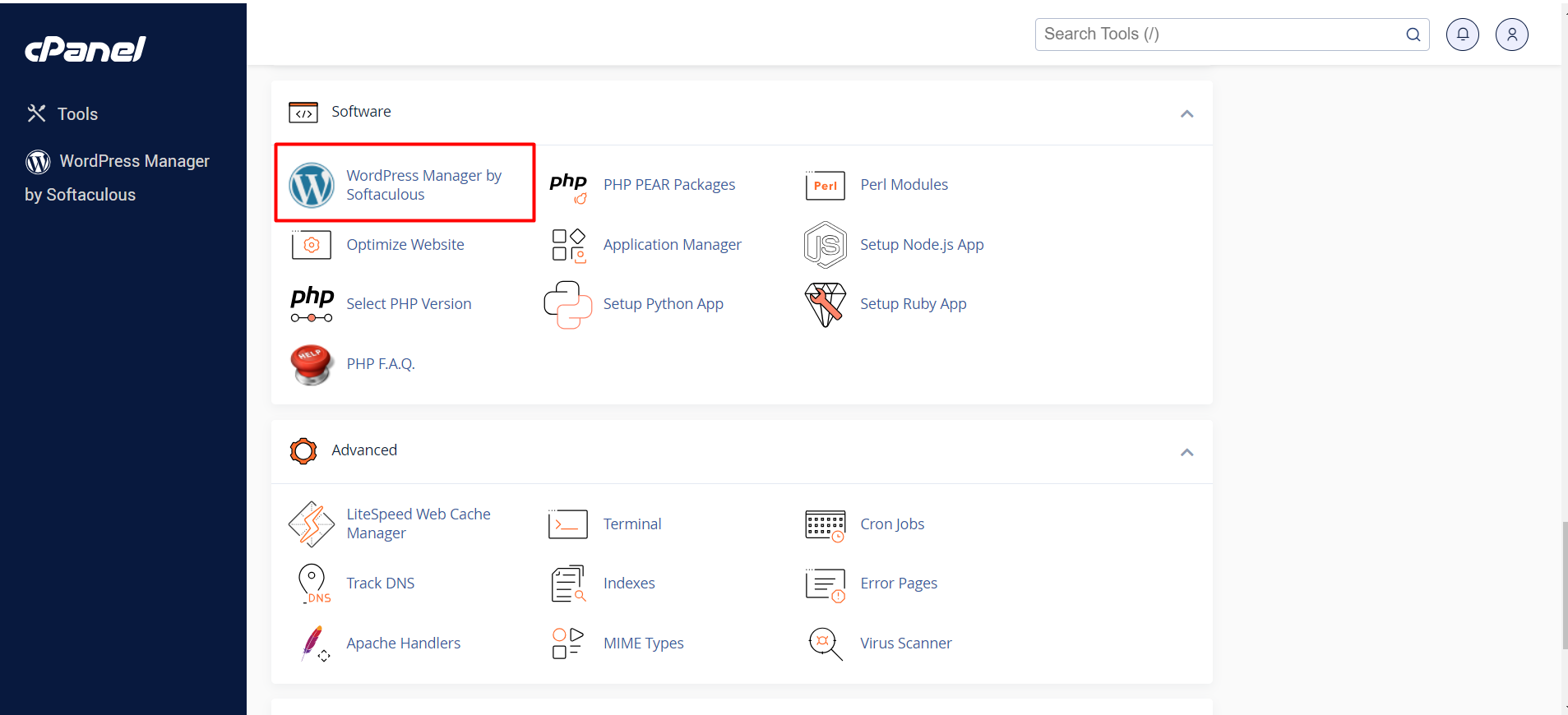Open the Terminal icon
1568x715 pixels.
[568, 524]
